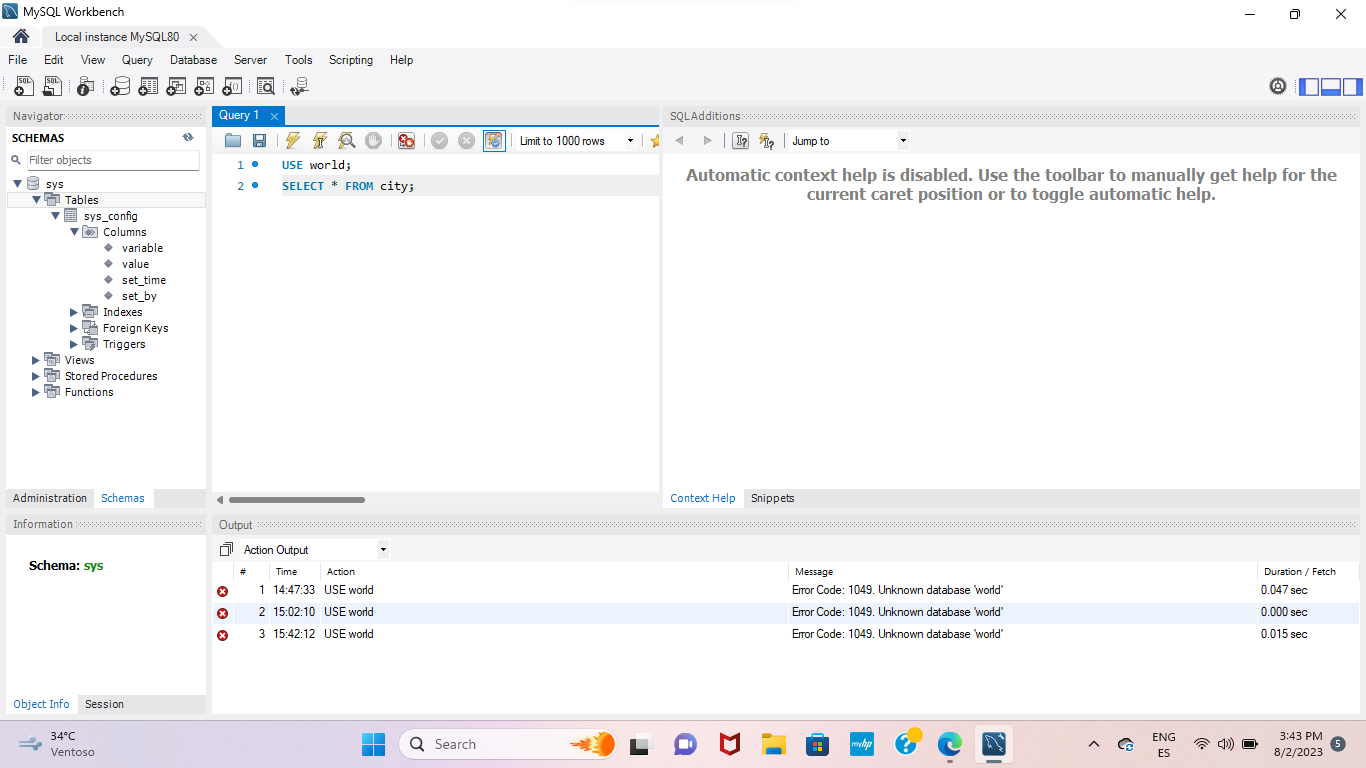Toggle left sidebar panel visibility
The height and width of the screenshot is (768, 1366).
(x=1309, y=87)
